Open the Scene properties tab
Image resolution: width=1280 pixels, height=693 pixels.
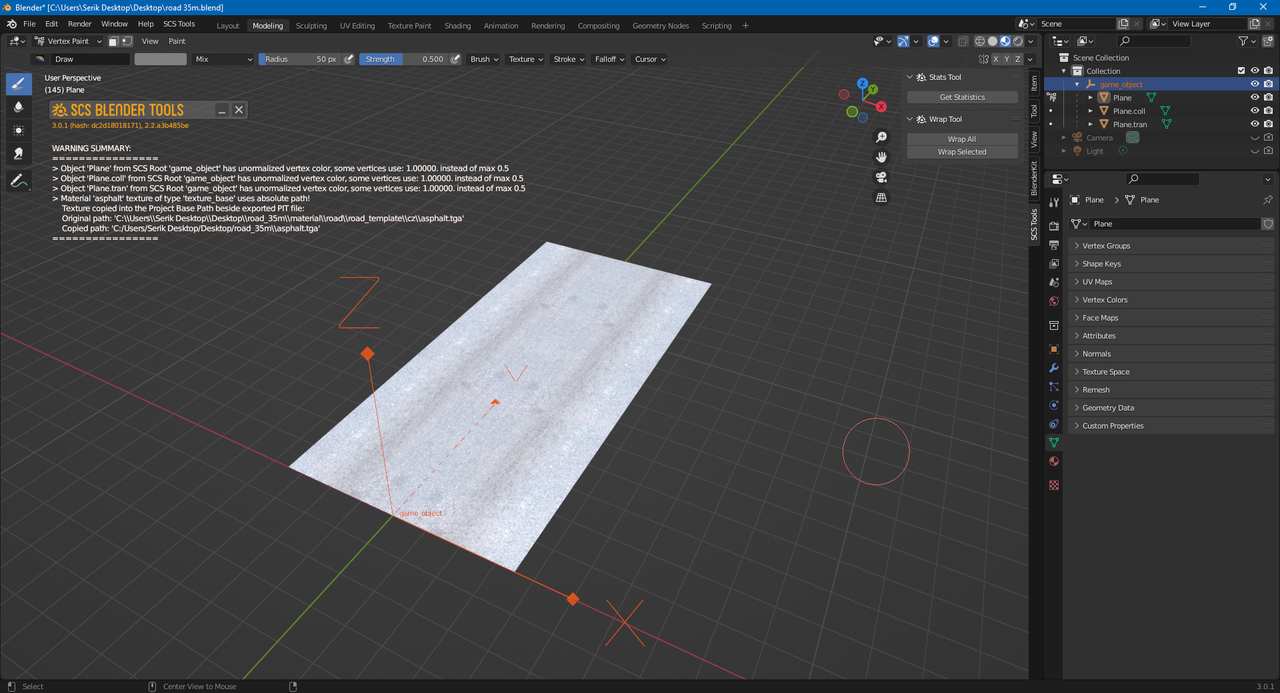pos(1054,282)
